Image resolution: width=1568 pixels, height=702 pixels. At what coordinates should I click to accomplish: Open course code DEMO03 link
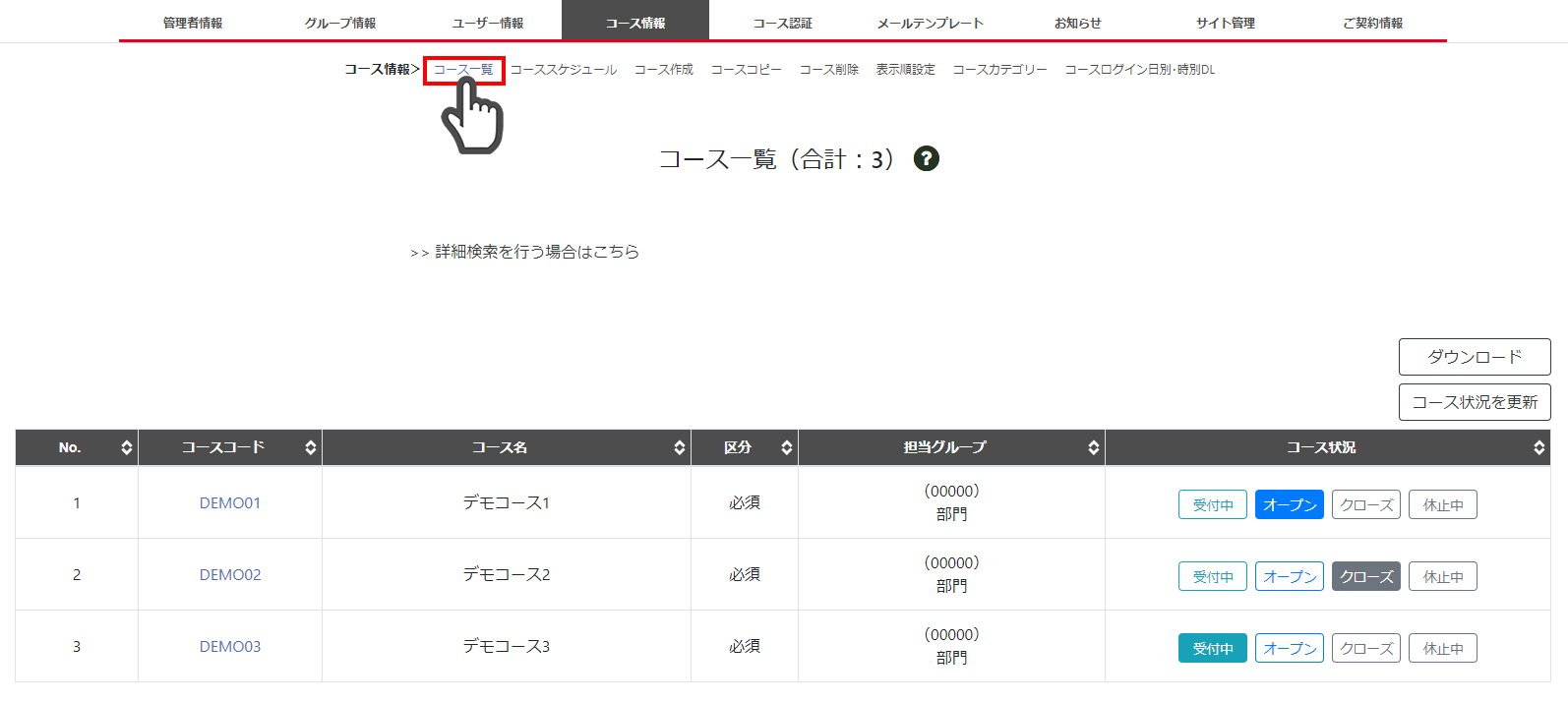tap(230, 646)
